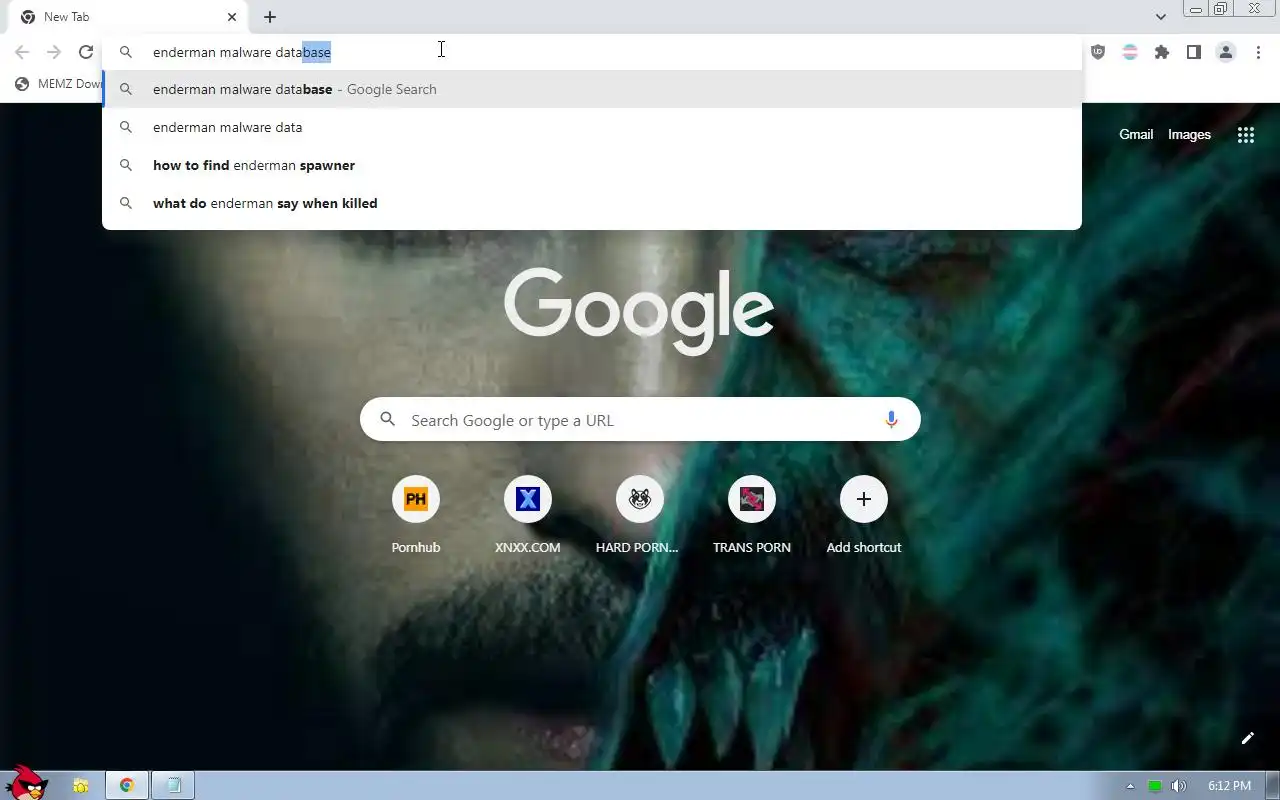This screenshot has width=1280, height=800.
Task: Select 'what do enderman say when killed' suggestion
Action: pos(592,203)
